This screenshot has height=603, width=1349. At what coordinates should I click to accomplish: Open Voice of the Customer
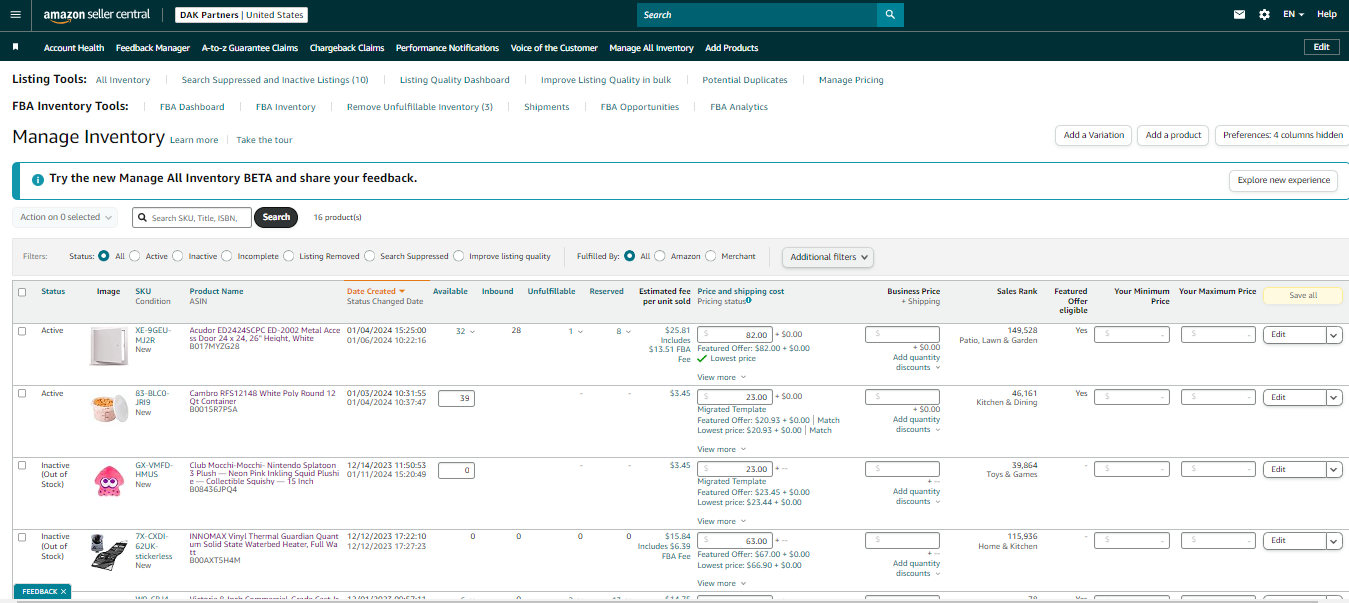[554, 47]
